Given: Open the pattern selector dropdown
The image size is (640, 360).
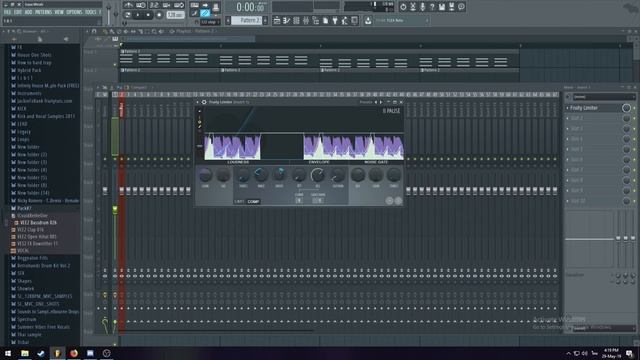Looking at the screenshot, I should (x=247, y=20).
